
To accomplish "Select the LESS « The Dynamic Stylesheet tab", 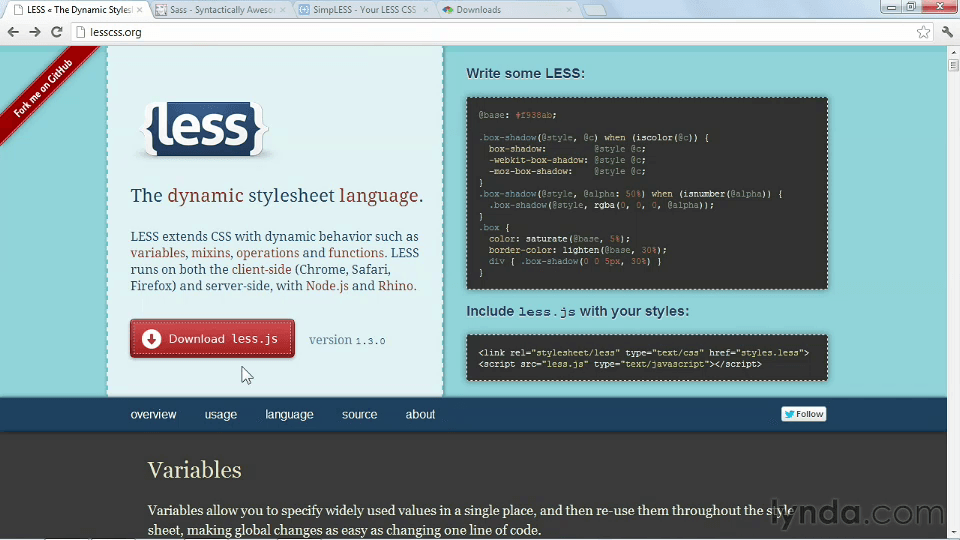I will [77, 10].
